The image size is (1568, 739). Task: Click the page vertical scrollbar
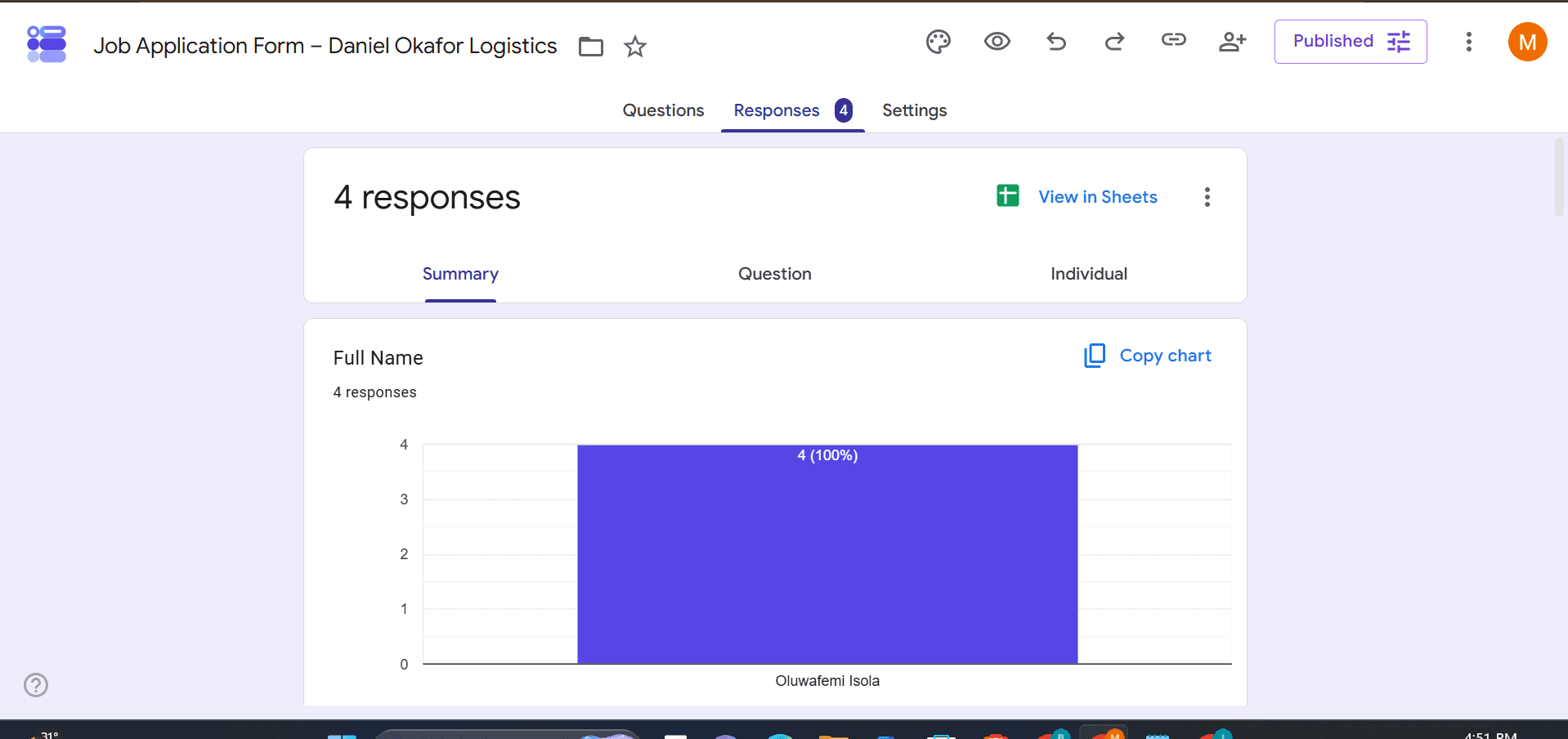(1559, 177)
